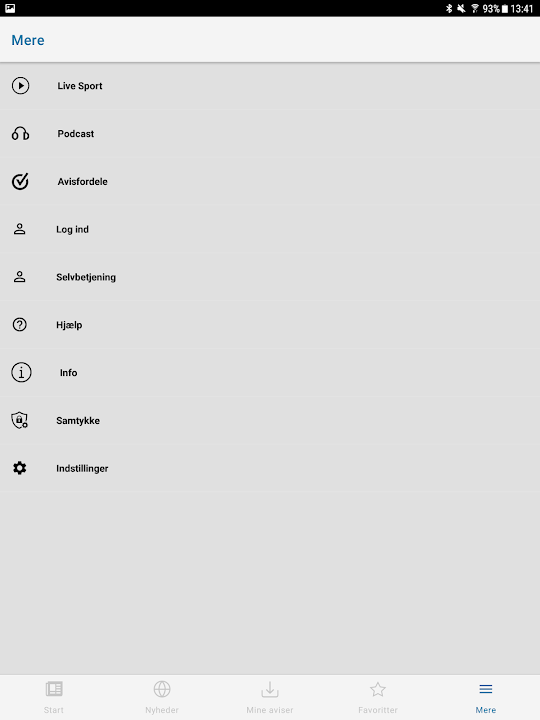Screen dimensions: 540x720
Task: Choose the Selvbetjening menu entry
Action: tap(270, 277)
